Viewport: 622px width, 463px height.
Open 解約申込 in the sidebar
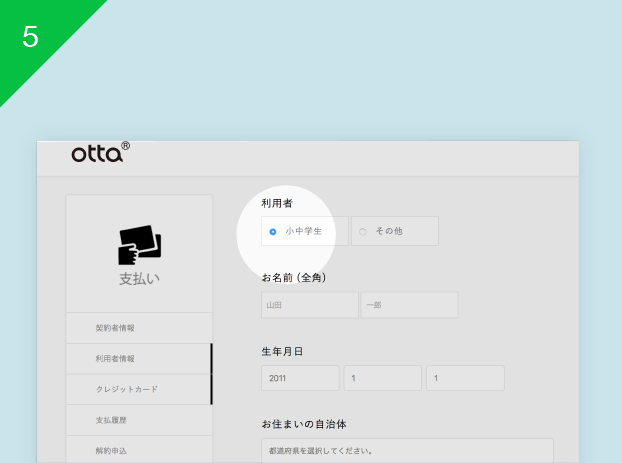139,450
